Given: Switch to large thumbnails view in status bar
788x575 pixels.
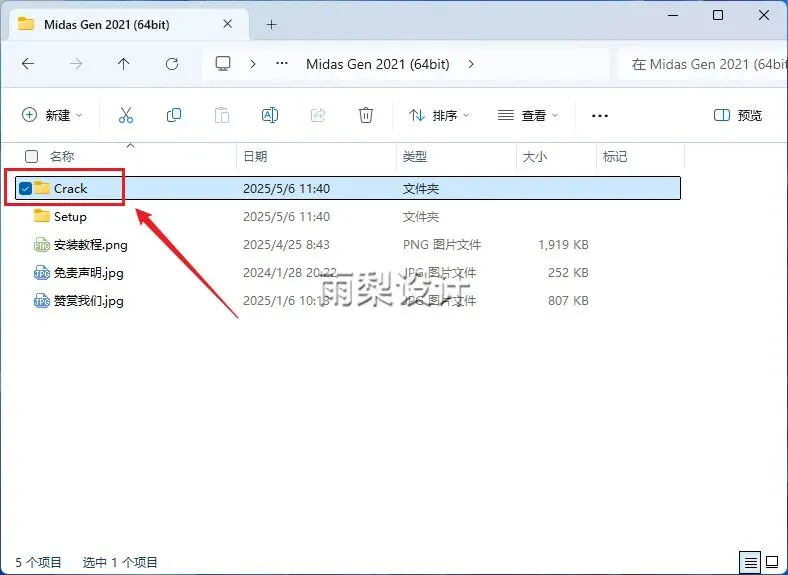Looking at the screenshot, I should [x=772, y=562].
